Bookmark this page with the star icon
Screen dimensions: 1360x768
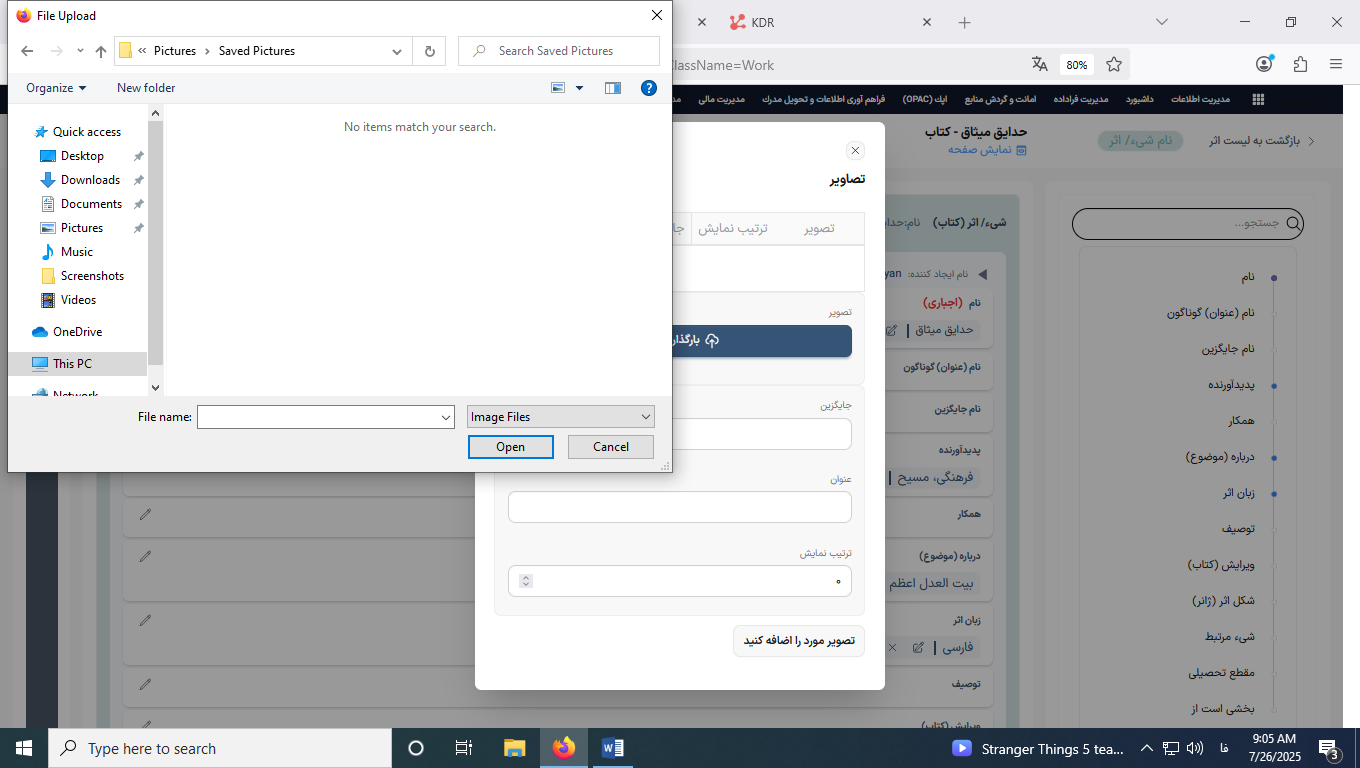tap(1114, 65)
